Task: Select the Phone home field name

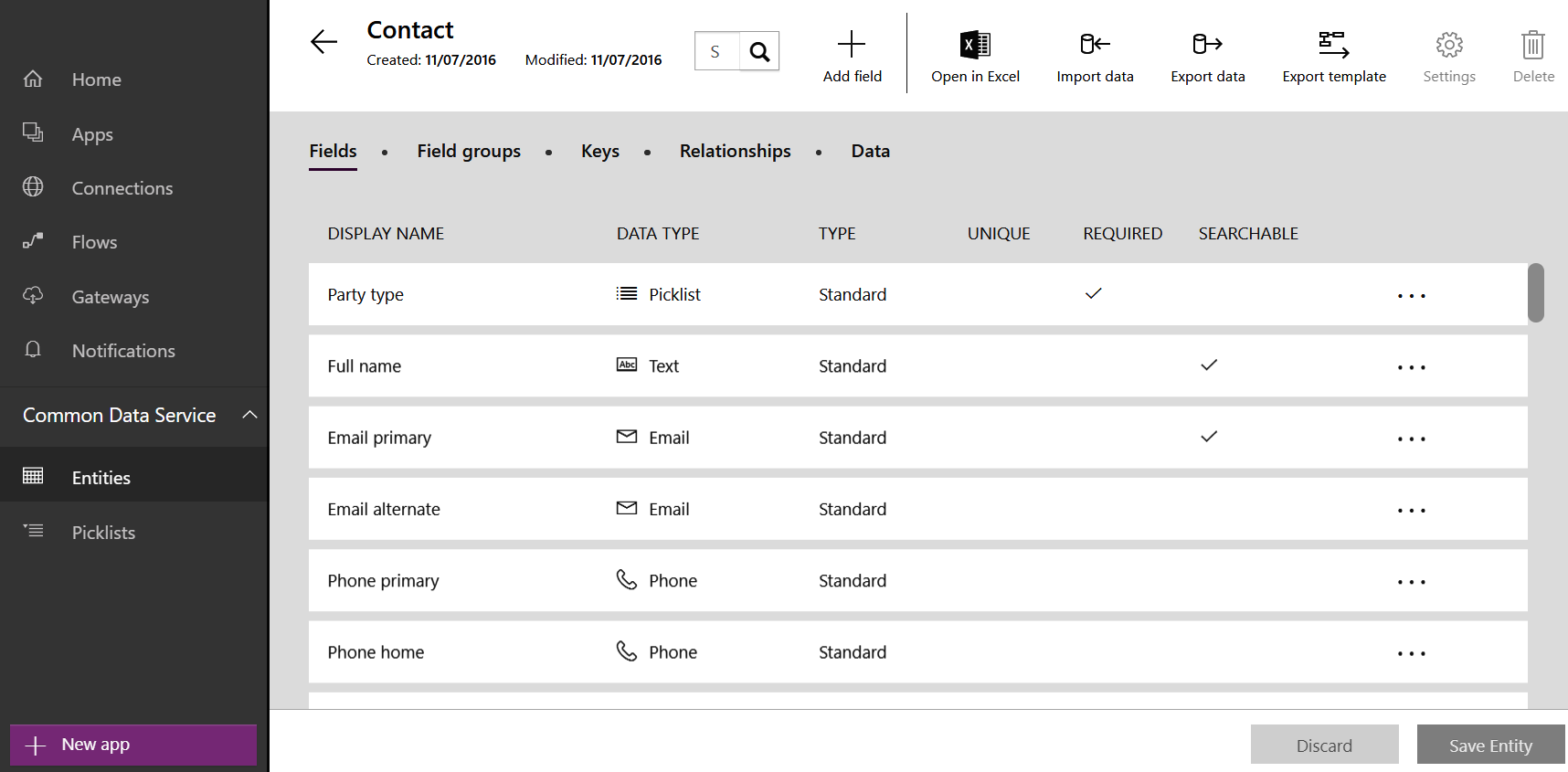Action: [x=376, y=652]
